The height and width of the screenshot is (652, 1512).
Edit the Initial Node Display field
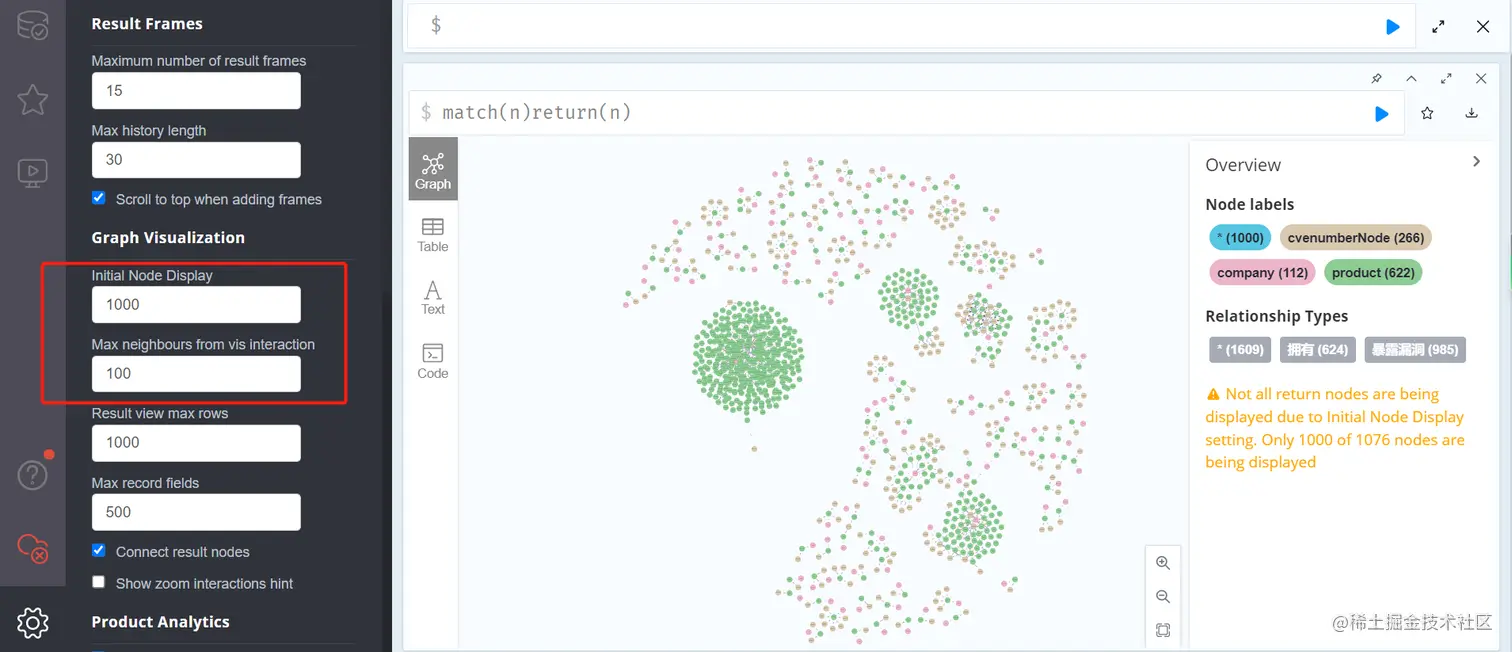[196, 305]
